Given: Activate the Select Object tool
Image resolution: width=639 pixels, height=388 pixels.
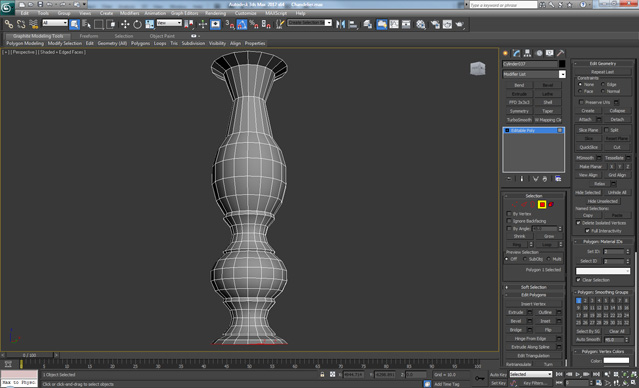Looking at the screenshot, I should [75, 24].
